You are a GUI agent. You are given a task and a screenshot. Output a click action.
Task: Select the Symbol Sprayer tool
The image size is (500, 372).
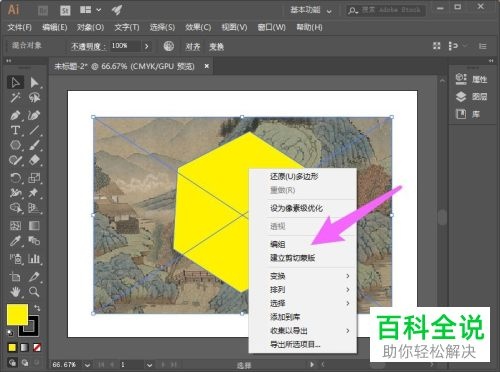15,259
